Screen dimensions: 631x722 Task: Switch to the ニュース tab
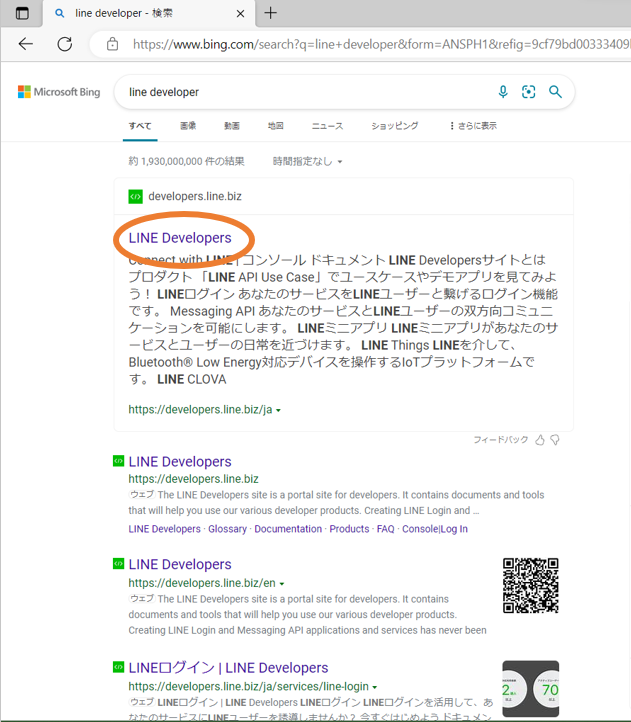327,126
